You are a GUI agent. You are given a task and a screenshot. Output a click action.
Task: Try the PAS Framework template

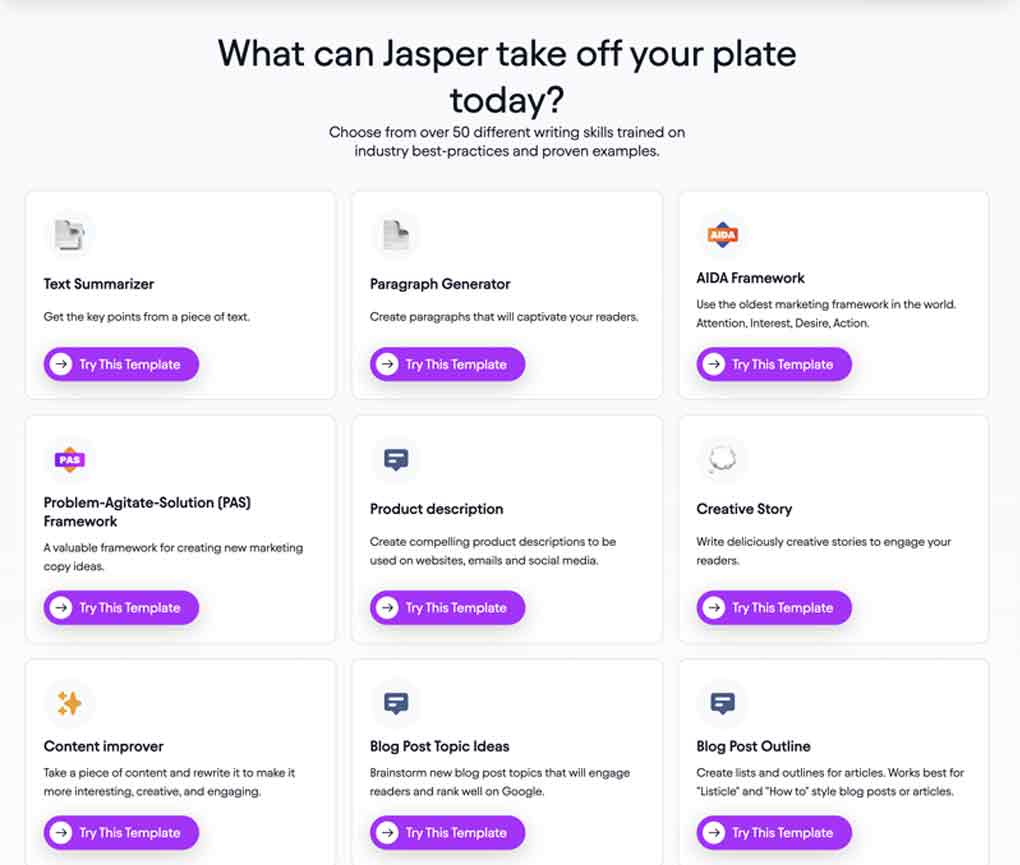tap(121, 607)
